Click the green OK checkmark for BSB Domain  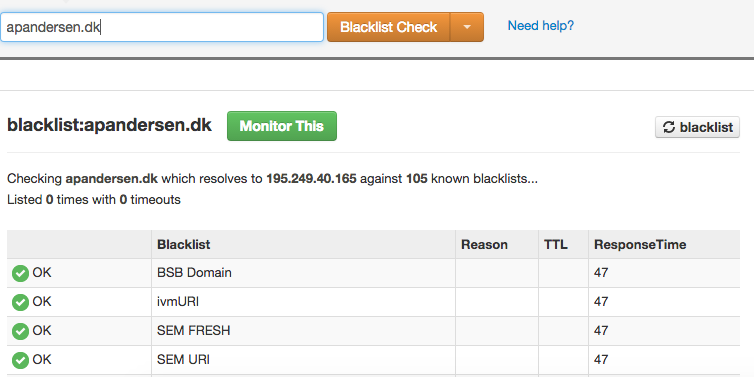click(x=20, y=274)
